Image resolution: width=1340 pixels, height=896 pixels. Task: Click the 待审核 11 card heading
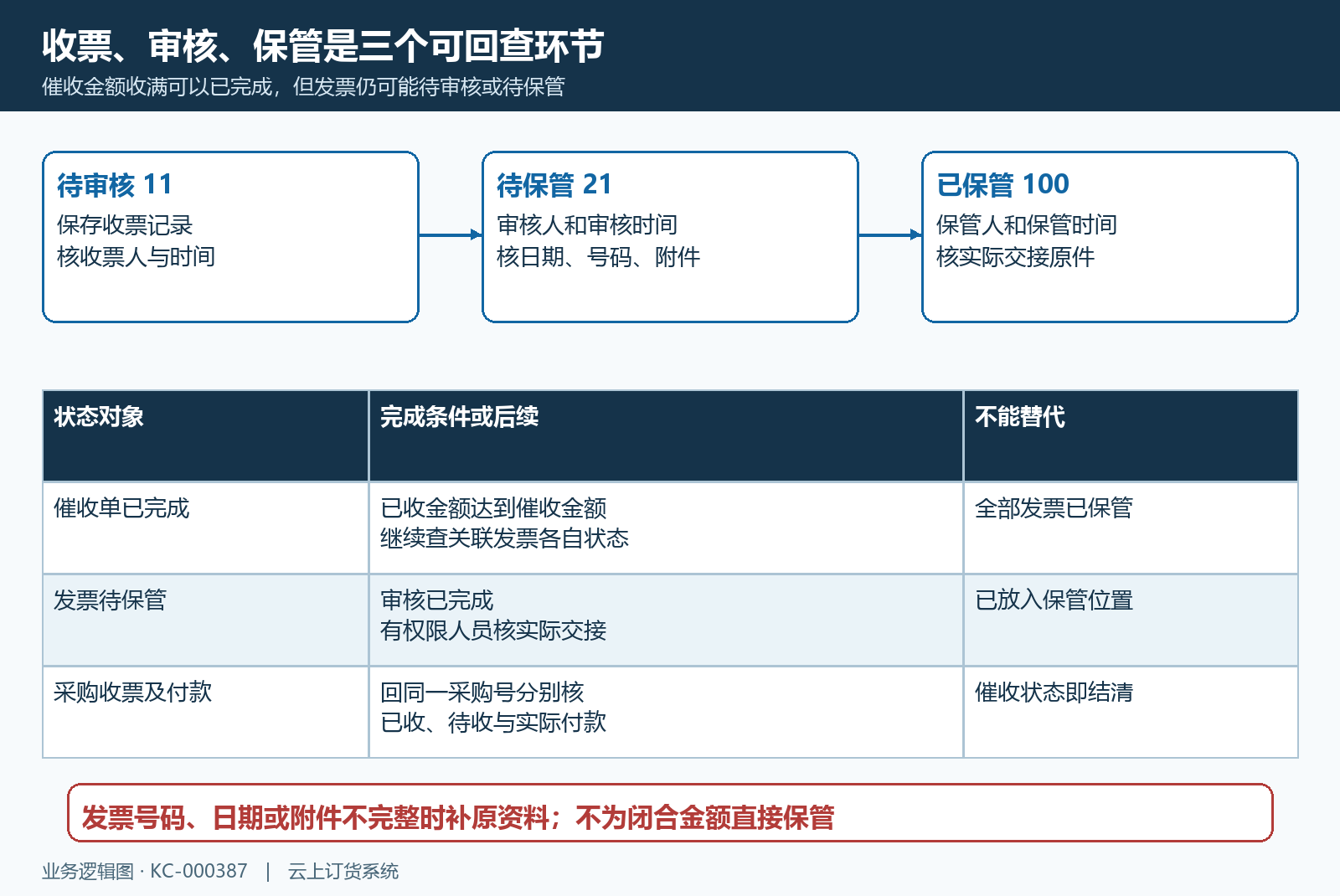point(115,184)
